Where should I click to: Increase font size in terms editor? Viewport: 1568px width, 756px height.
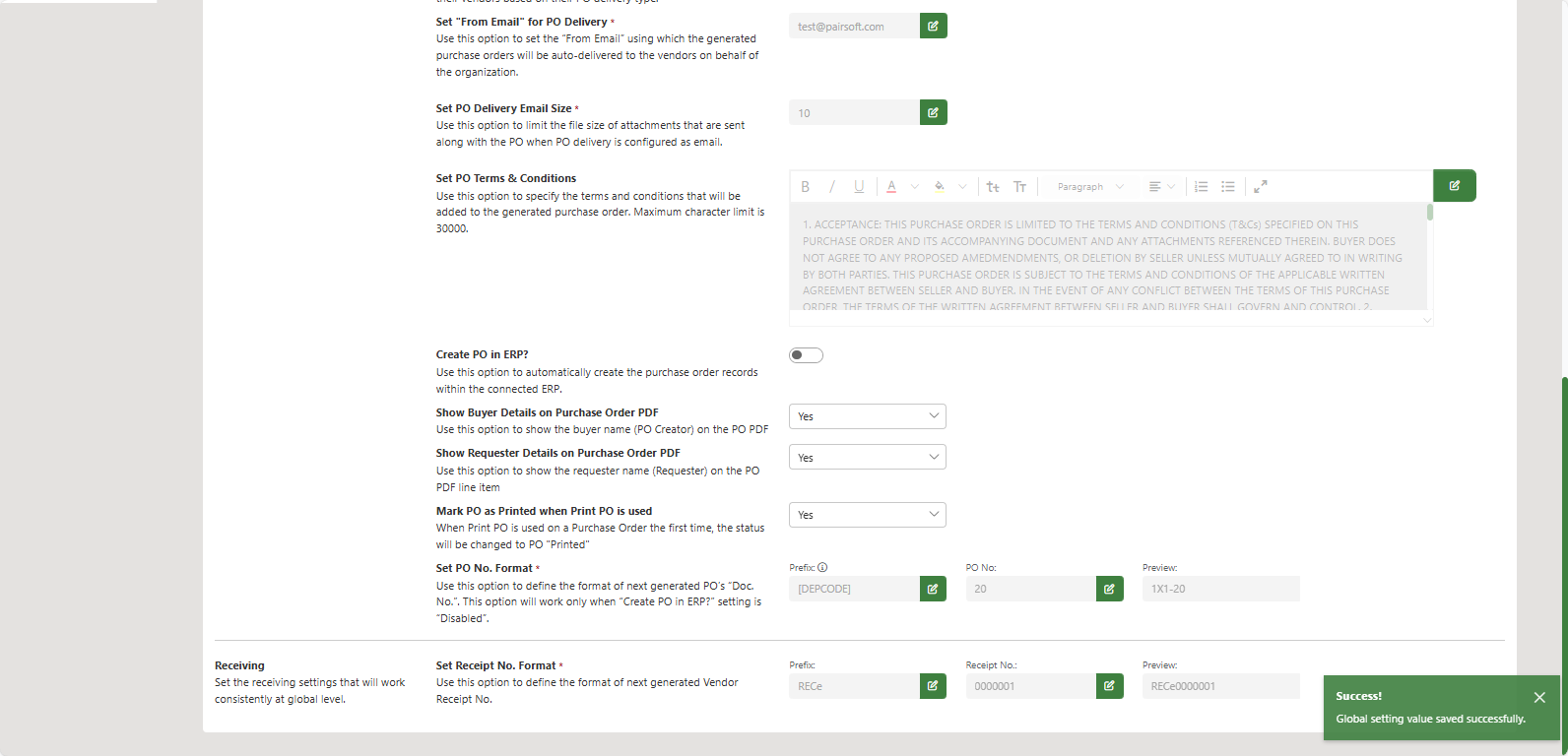(1020, 186)
